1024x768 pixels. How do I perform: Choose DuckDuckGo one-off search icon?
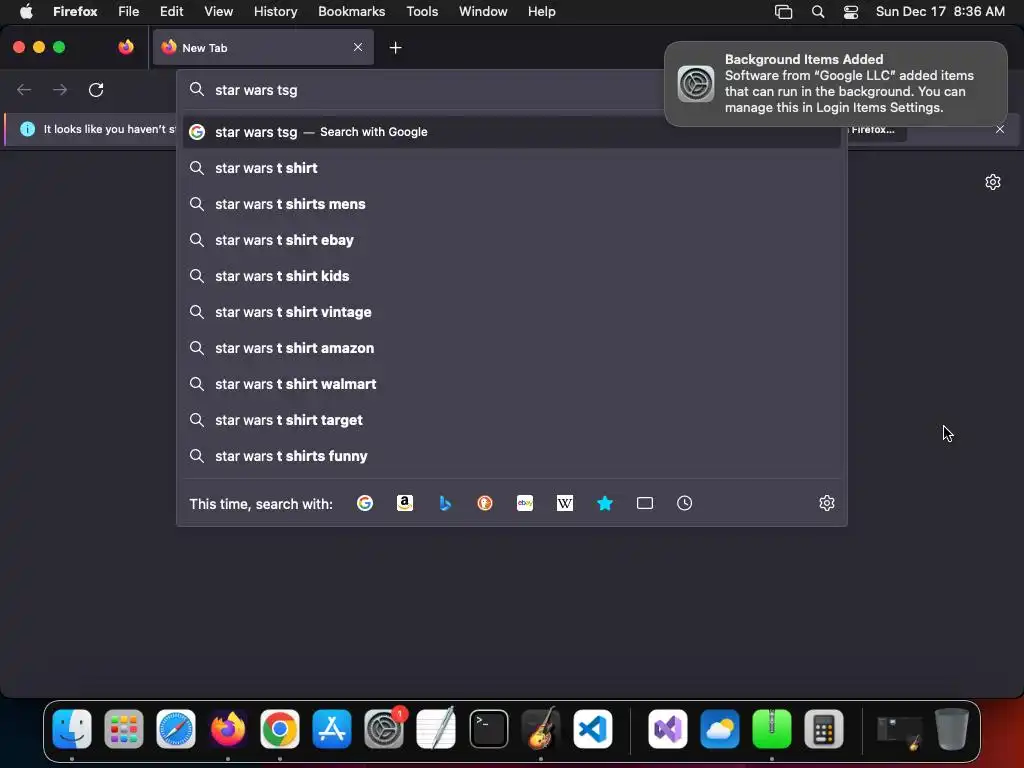pos(485,503)
